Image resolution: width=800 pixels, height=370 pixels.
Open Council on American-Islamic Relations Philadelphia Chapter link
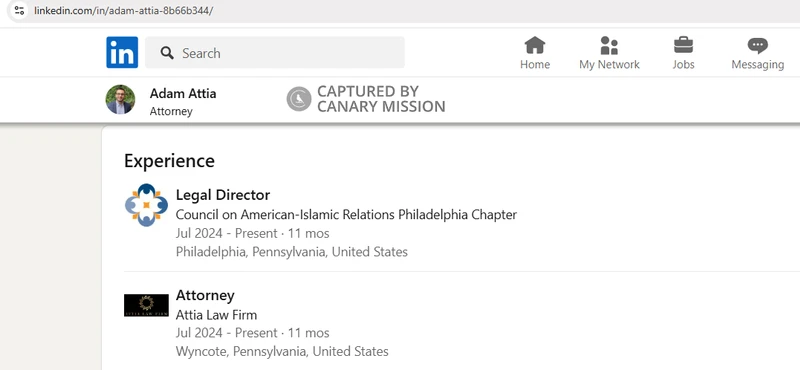pyautogui.click(x=346, y=214)
